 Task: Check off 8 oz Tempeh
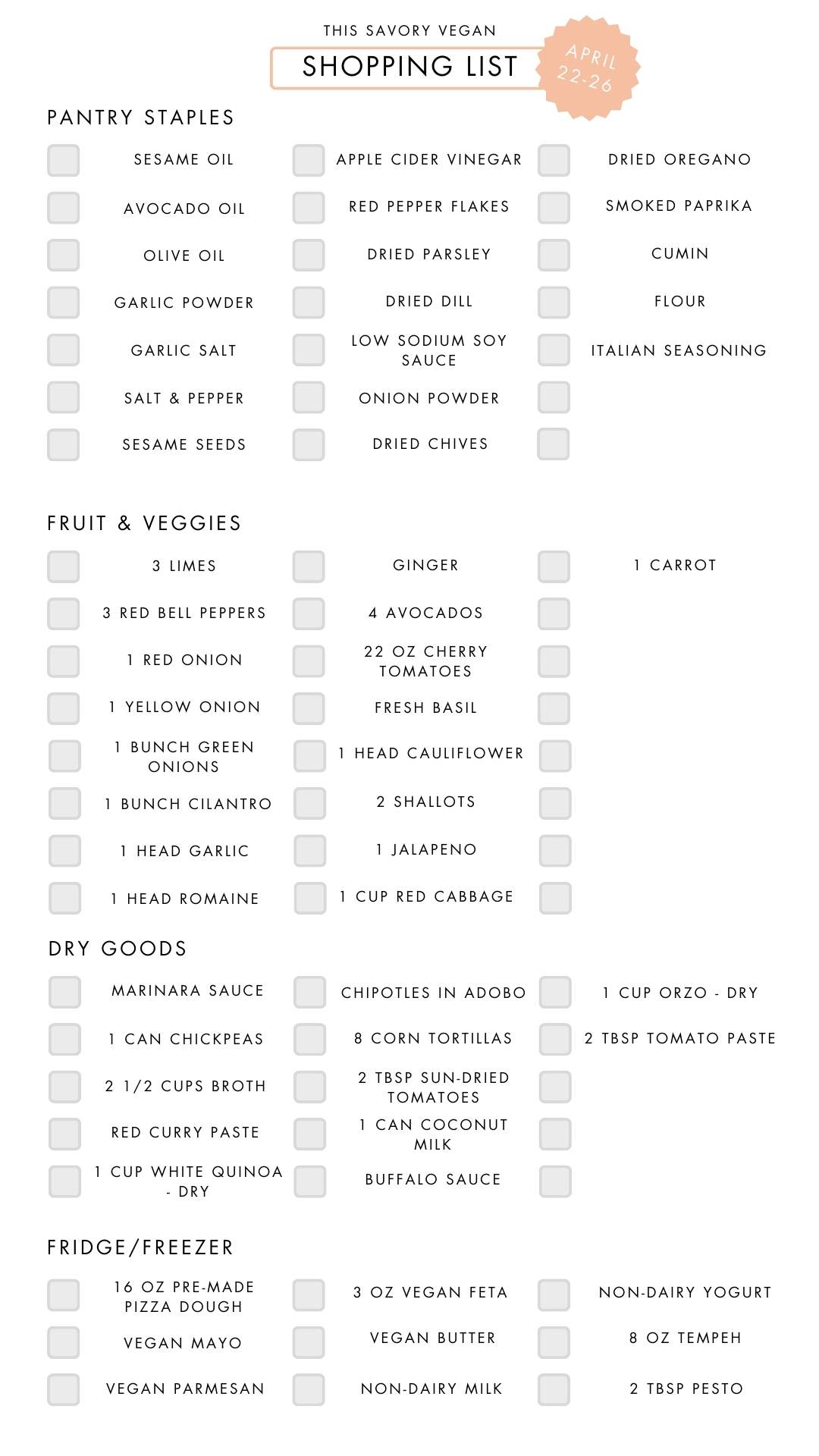click(x=554, y=1342)
